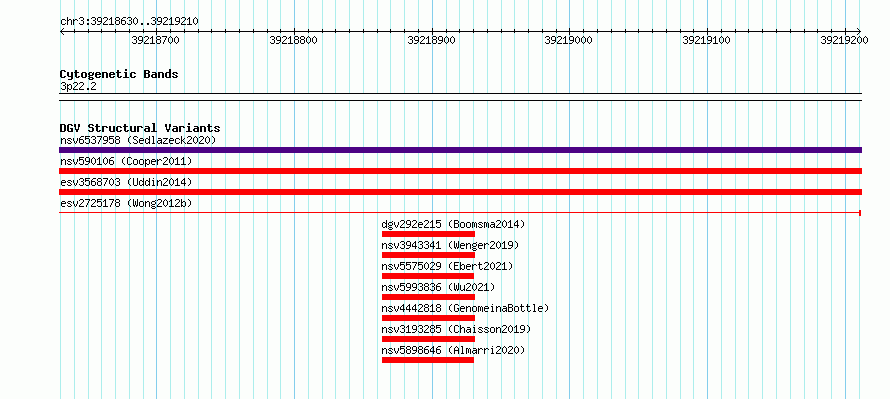Click ruler position 39219200
This screenshot has width=890, height=399.
click(845, 40)
